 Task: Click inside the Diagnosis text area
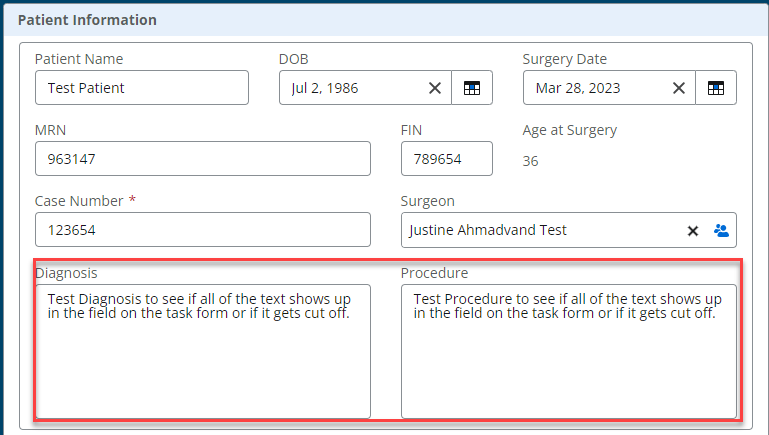[203, 351]
